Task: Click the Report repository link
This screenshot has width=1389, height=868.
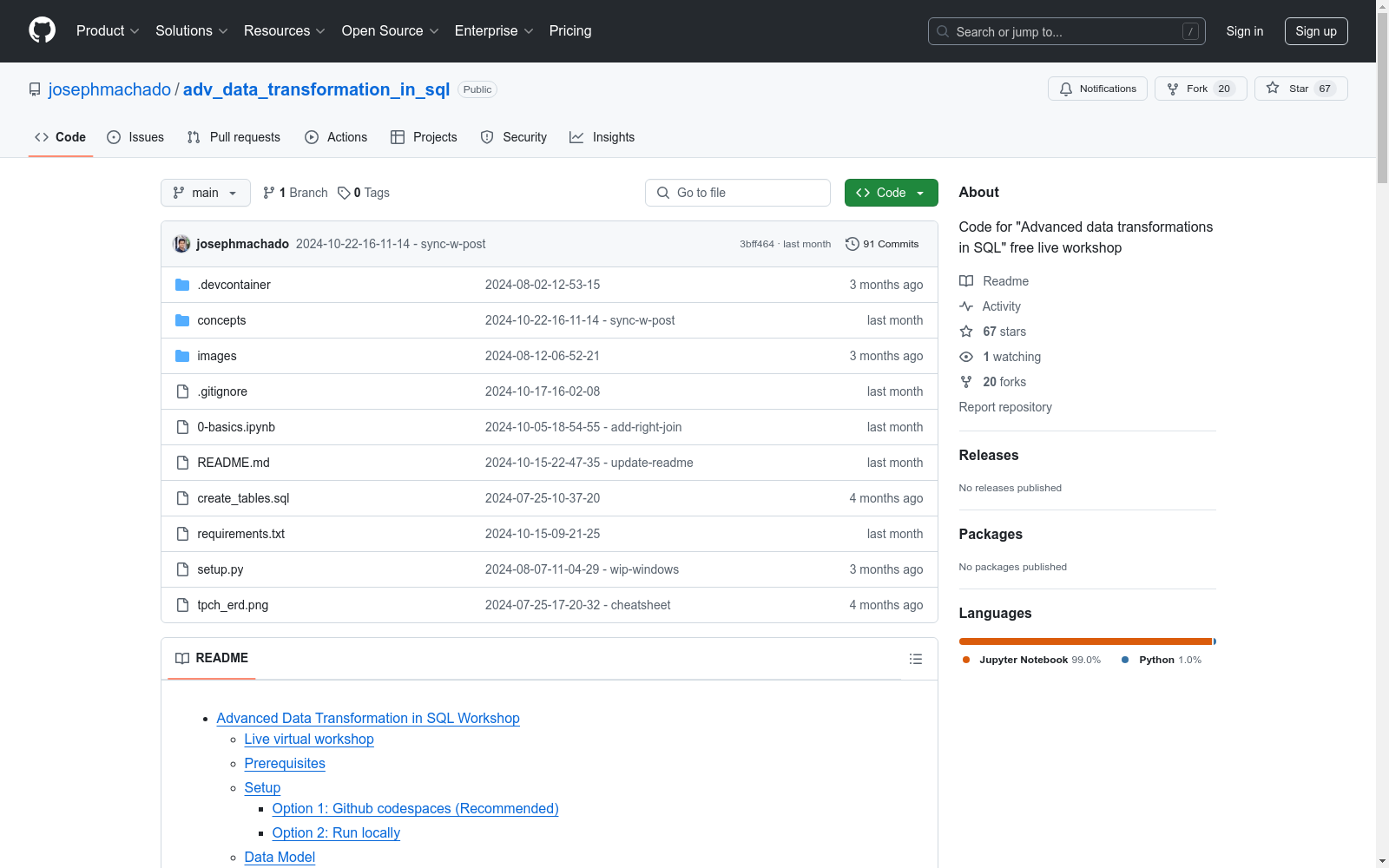Action: [x=1005, y=407]
